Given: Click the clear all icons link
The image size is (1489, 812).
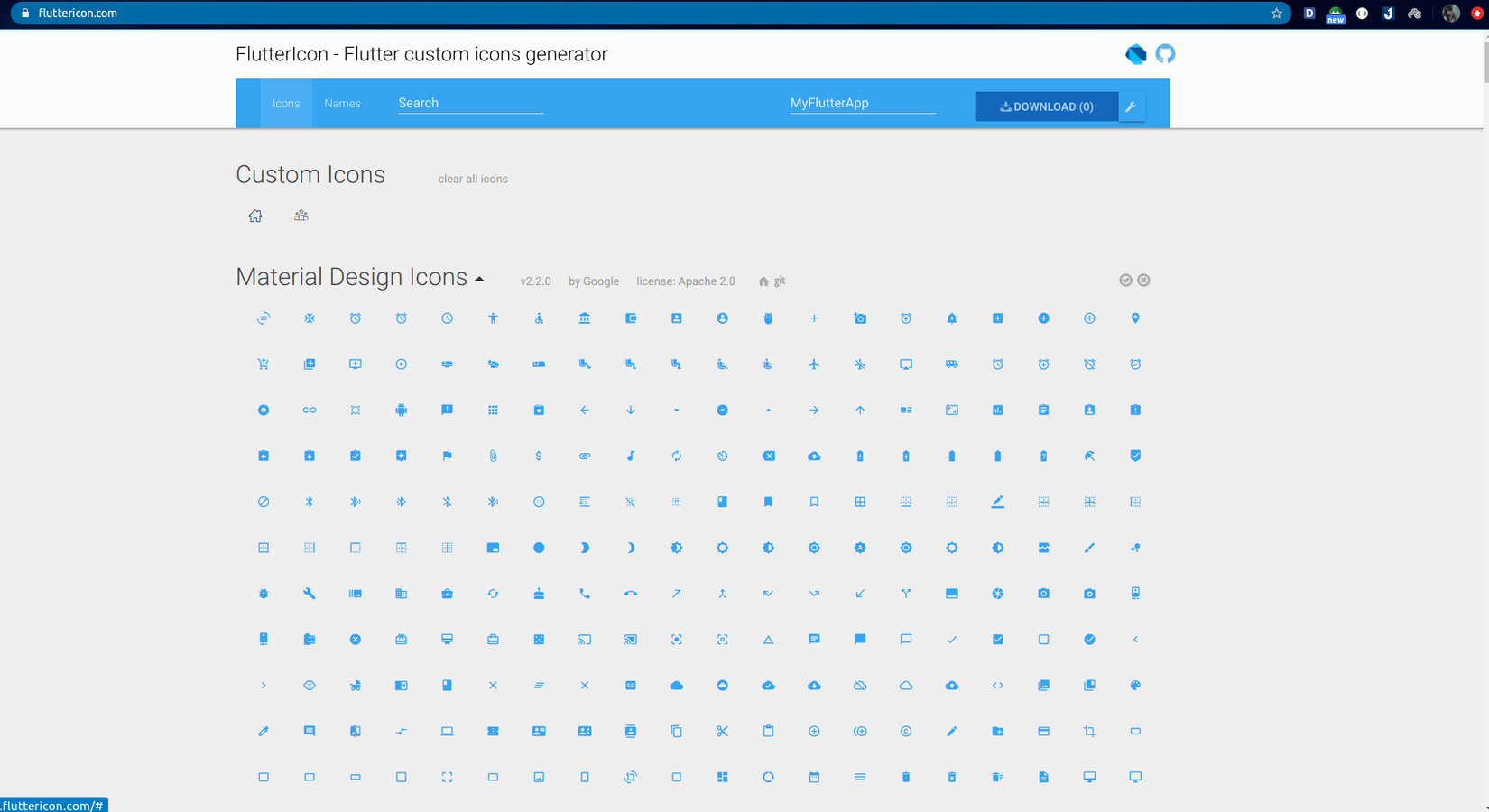Looking at the screenshot, I should (x=473, y=179).
